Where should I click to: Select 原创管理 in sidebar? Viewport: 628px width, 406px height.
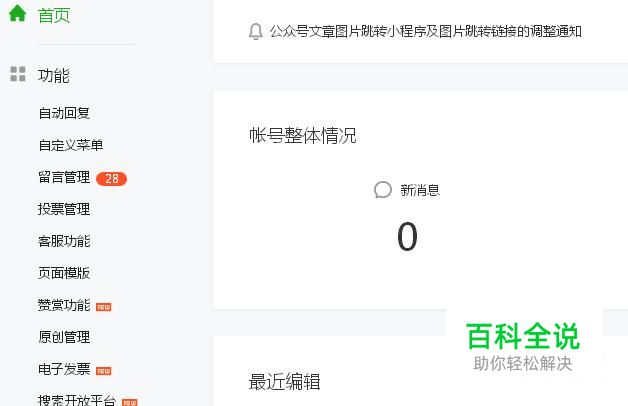[64, 337]
